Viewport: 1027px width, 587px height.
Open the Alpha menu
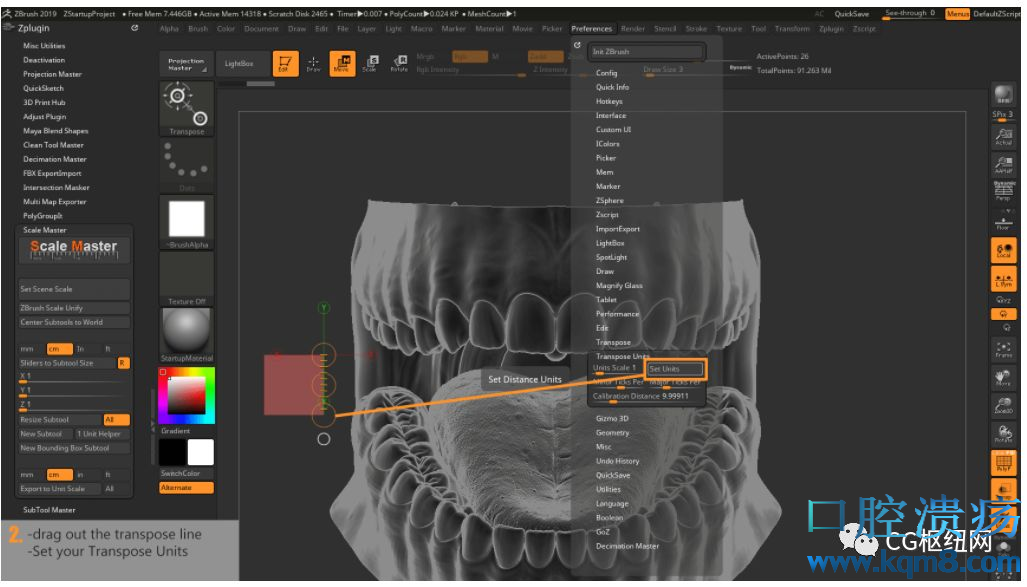click(x=169, y=29)
